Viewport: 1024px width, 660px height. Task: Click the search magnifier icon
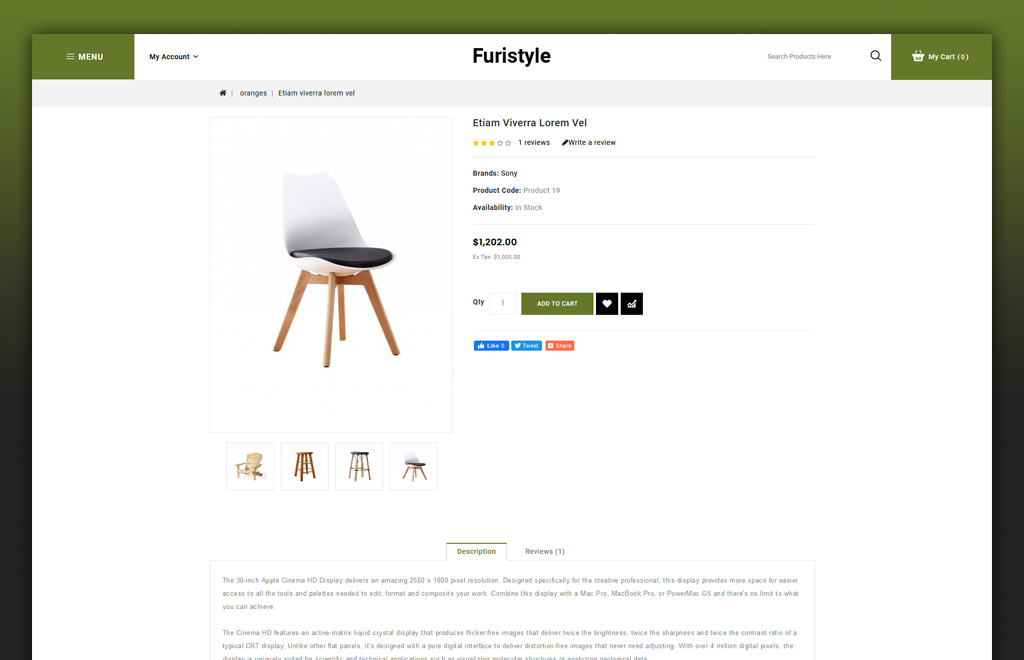point(876,56)
